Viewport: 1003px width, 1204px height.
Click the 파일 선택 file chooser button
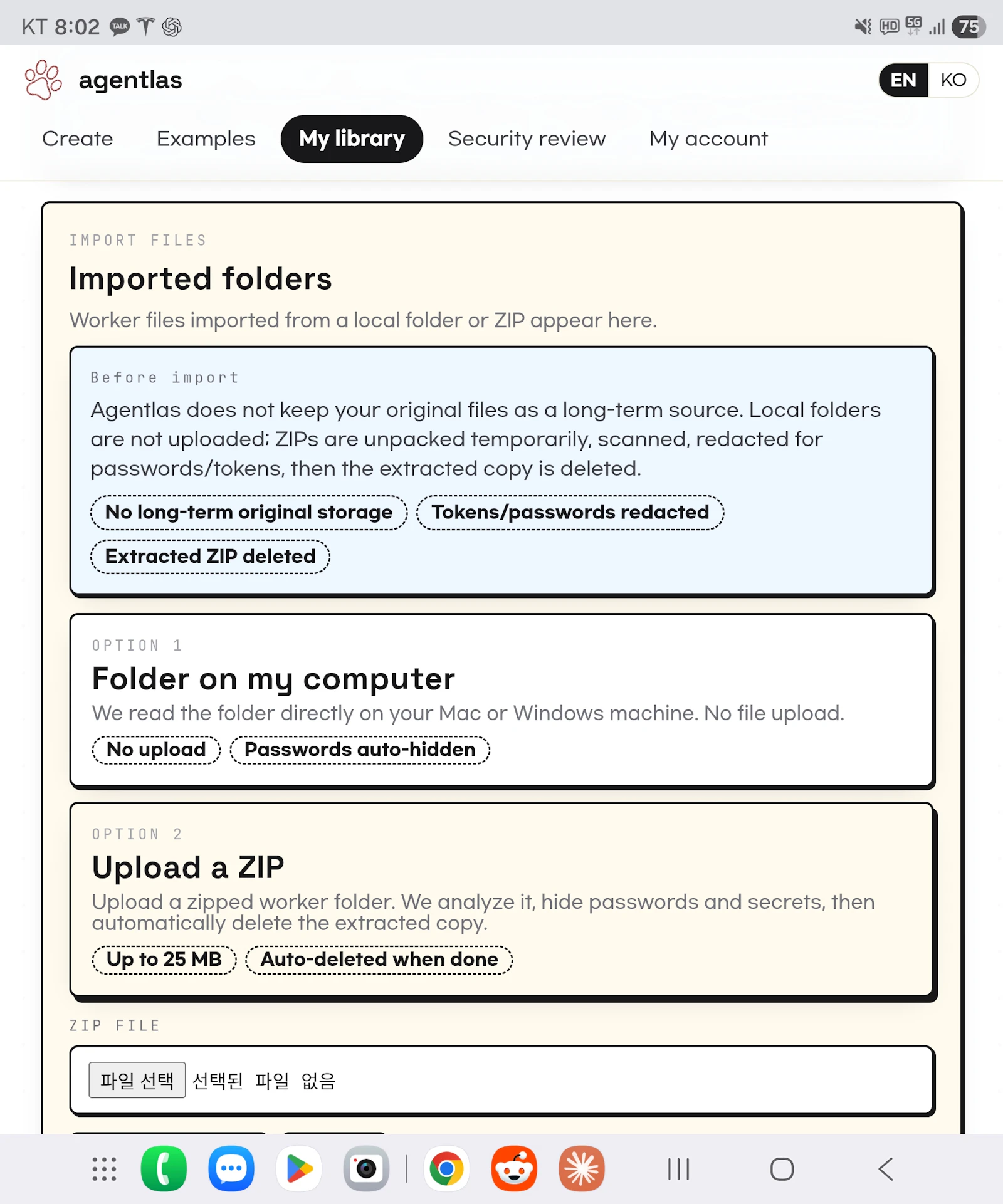point(137,1080)
